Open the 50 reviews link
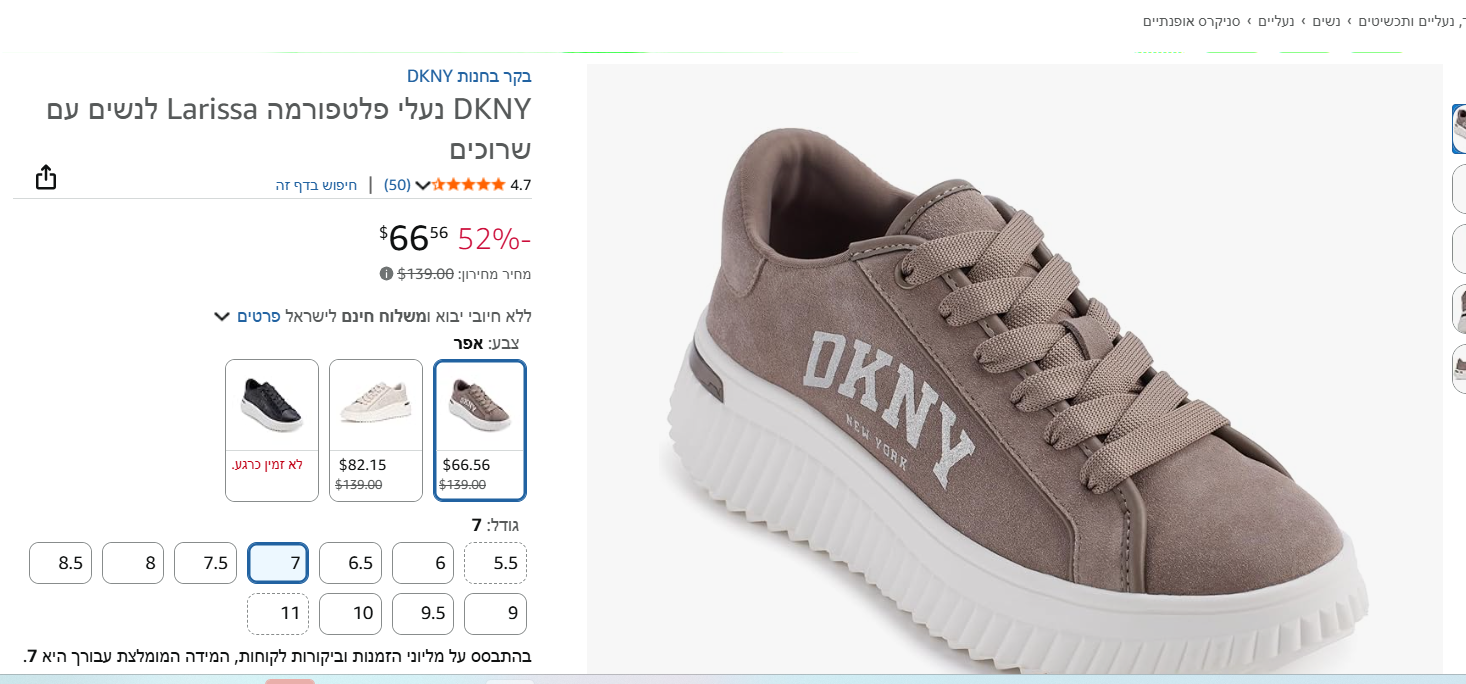1466x684 pixels. [x=397, y=185]
